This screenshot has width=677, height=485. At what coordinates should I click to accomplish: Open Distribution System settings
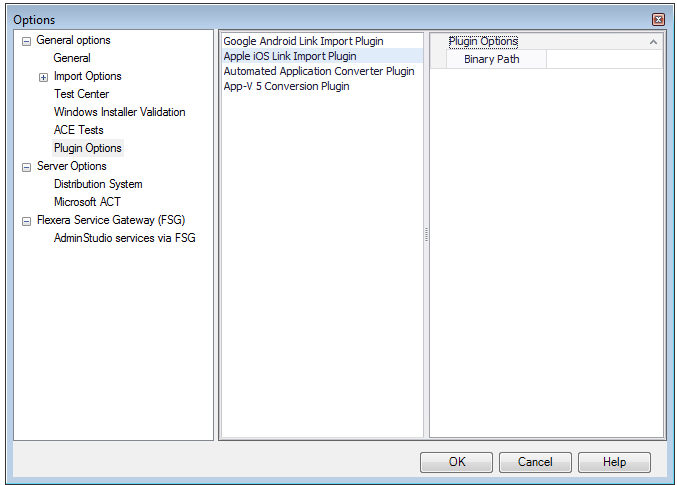pos(97,184)
